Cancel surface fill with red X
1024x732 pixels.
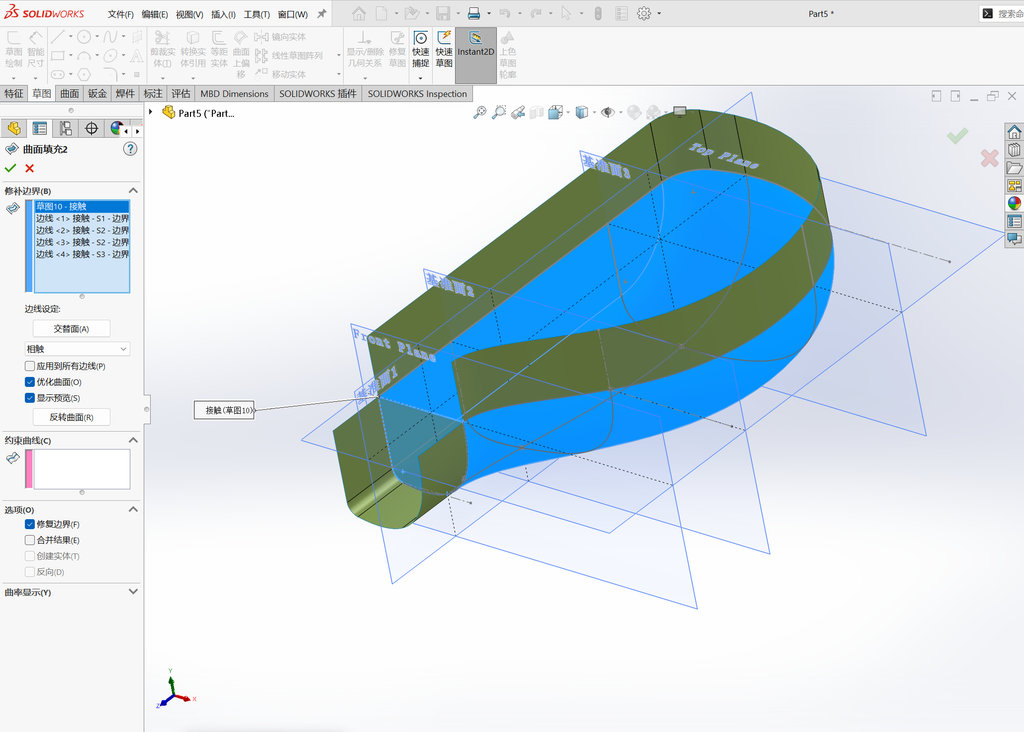(x=29, y=168)
